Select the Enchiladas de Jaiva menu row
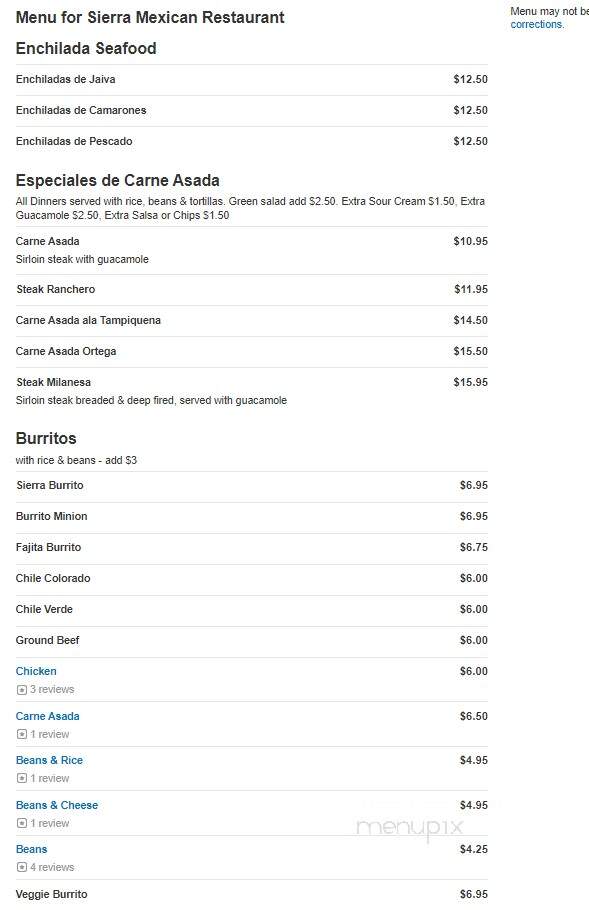589x910 pixels. pos(251,80)
